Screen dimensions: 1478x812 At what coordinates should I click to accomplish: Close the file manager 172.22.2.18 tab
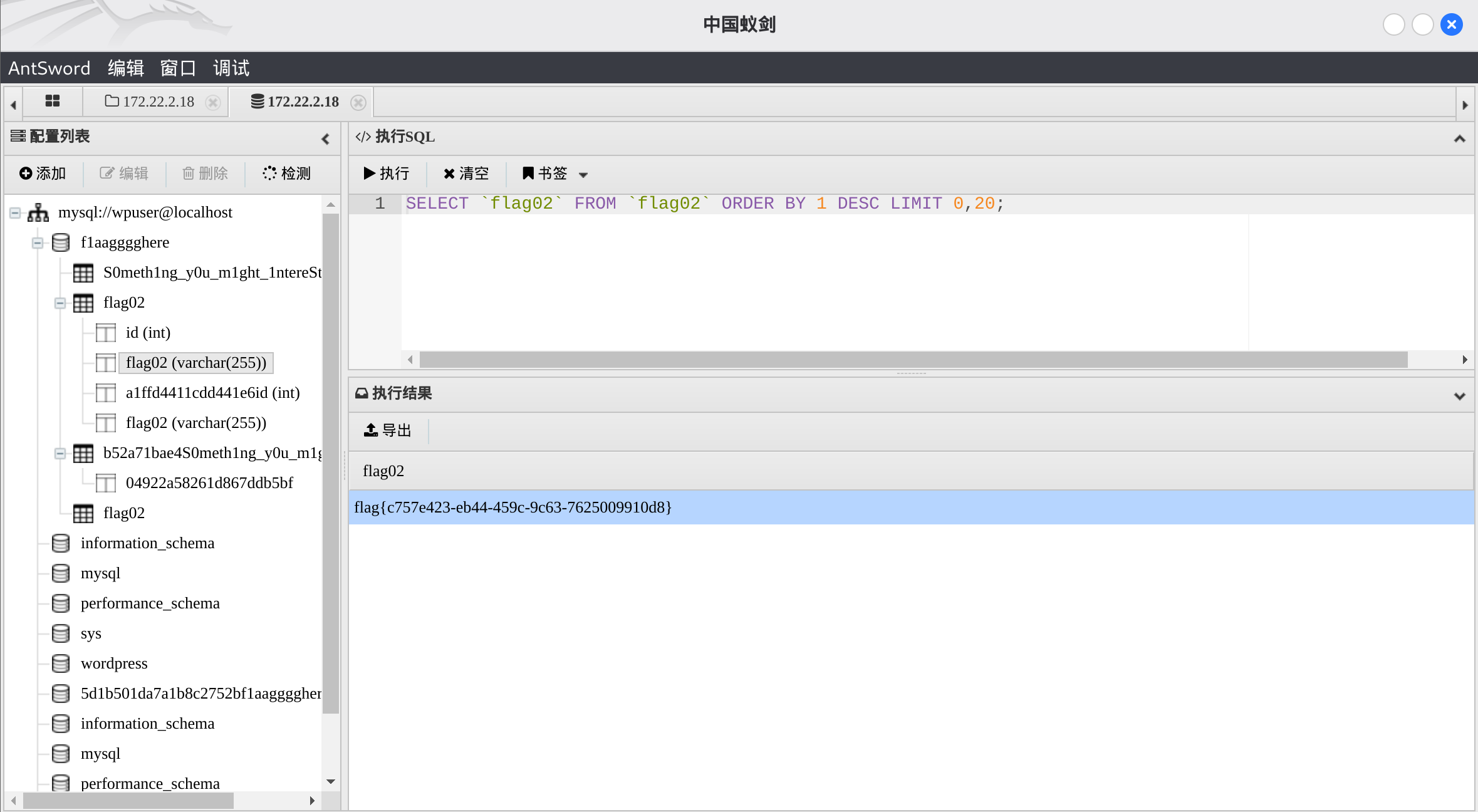click(x=213, y=102)
